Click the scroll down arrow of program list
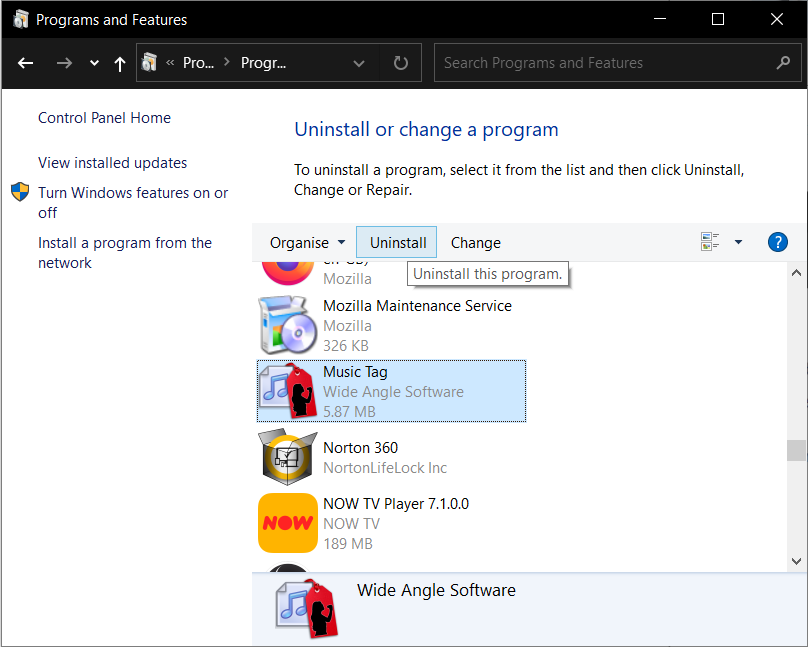 (x=796, y=561)
